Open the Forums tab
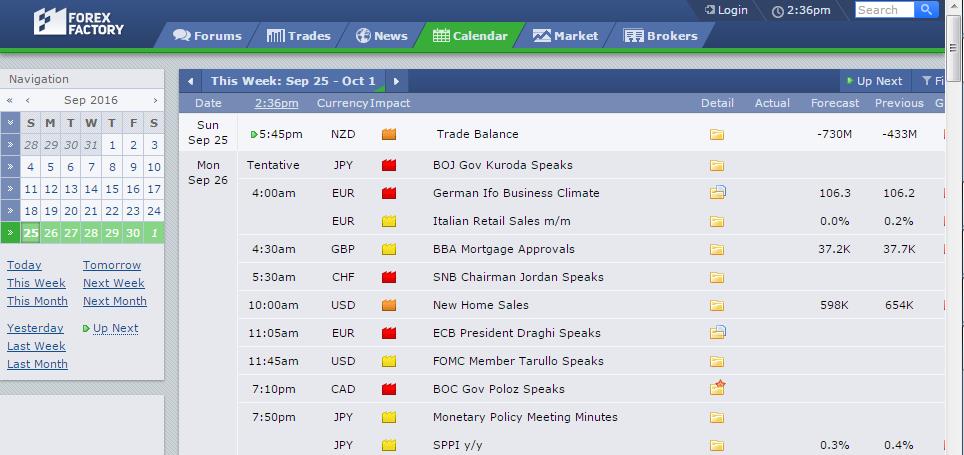 [x=207, y=36]
